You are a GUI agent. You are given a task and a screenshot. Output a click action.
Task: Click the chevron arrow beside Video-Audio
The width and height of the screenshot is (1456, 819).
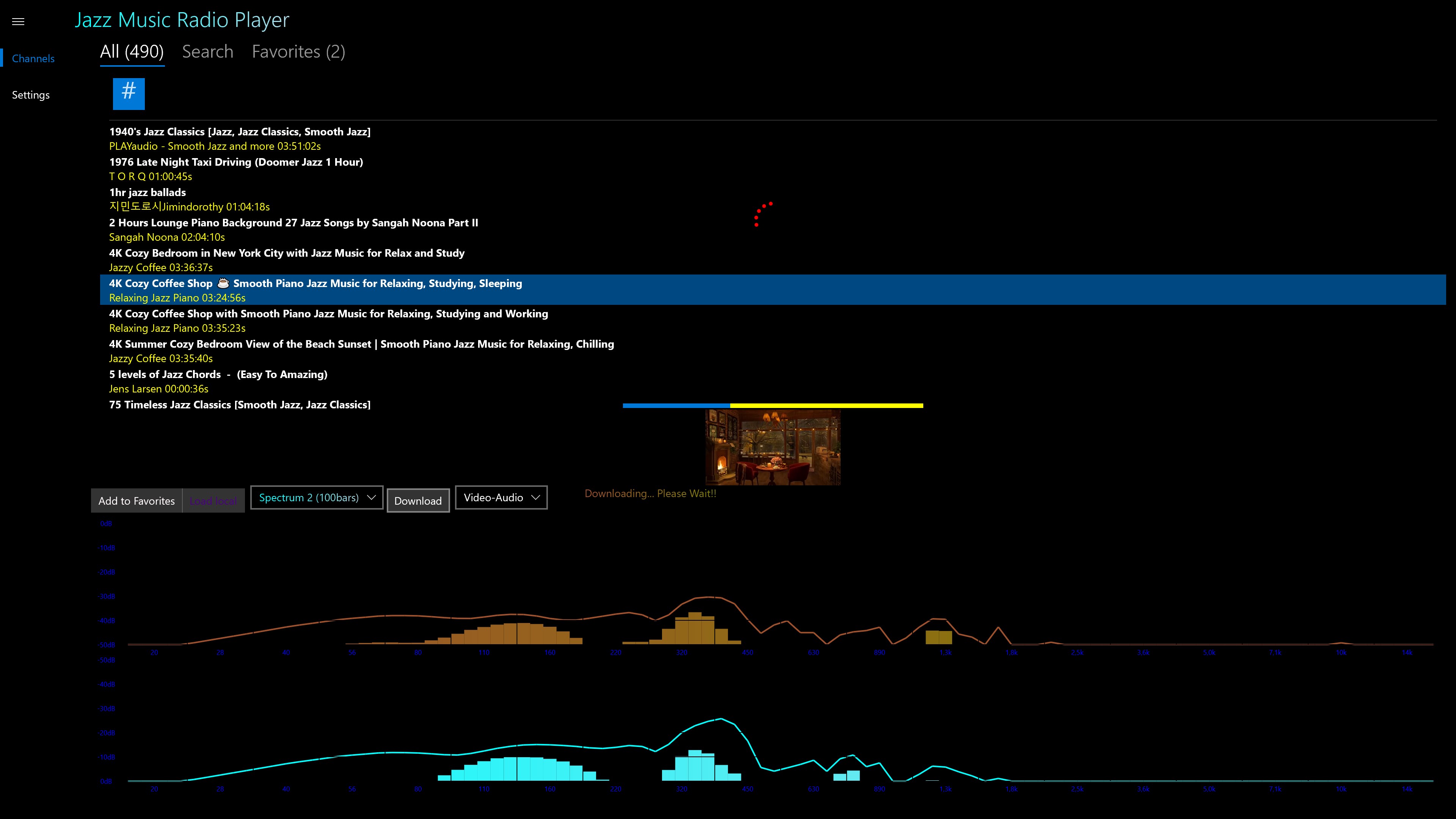coord(536,497)
